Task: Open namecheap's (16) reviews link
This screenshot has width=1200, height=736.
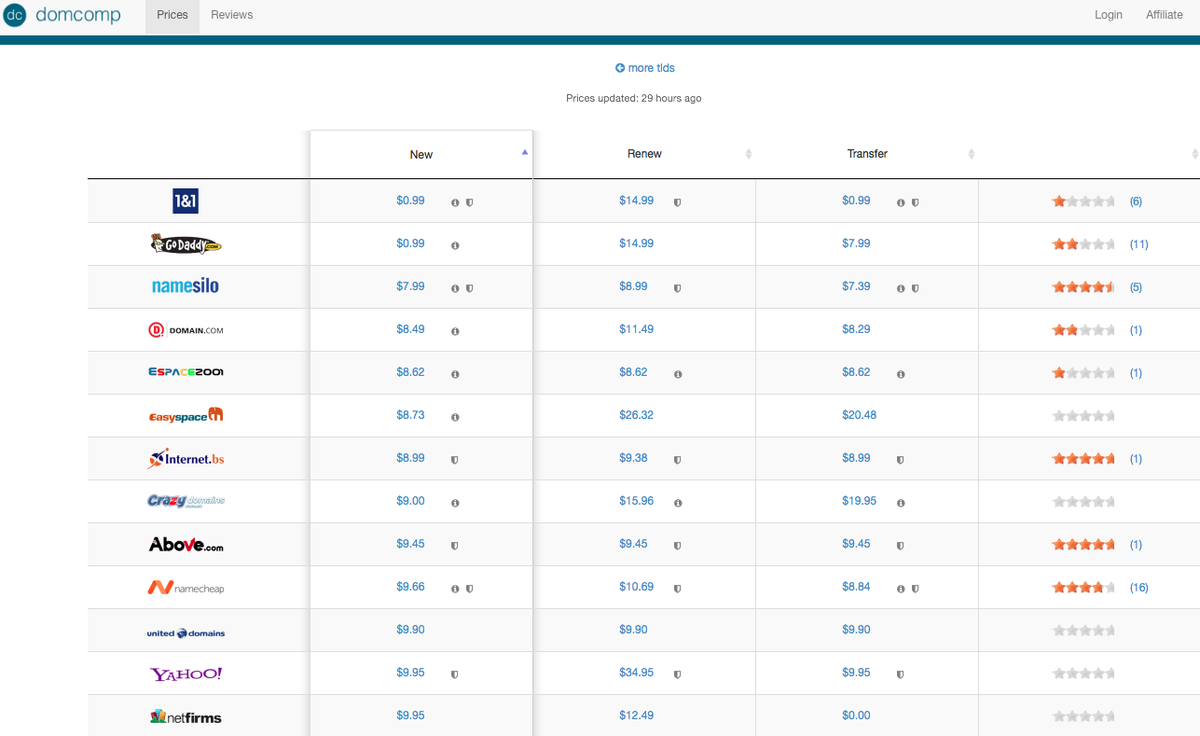Action: coord(1139,588)
